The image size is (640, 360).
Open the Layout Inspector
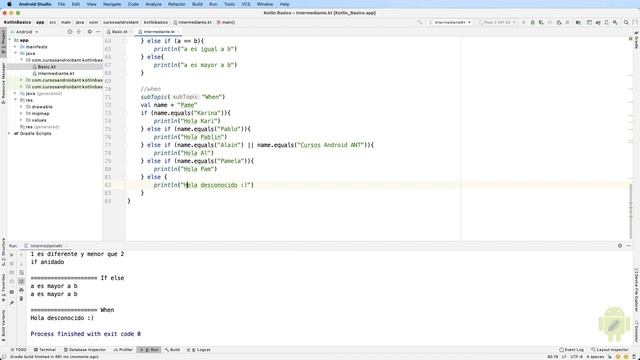(610, 350)
